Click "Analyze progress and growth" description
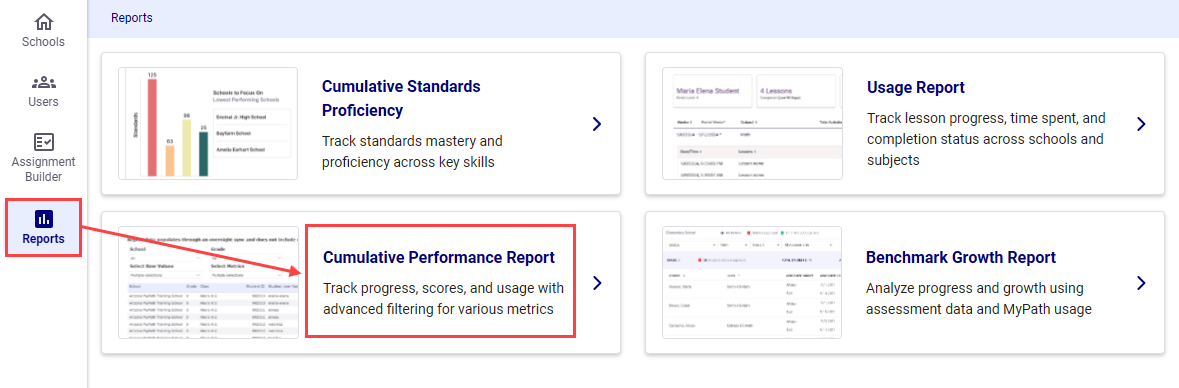The height and width of the screenshot is (388, 1179). coord(979,299)
